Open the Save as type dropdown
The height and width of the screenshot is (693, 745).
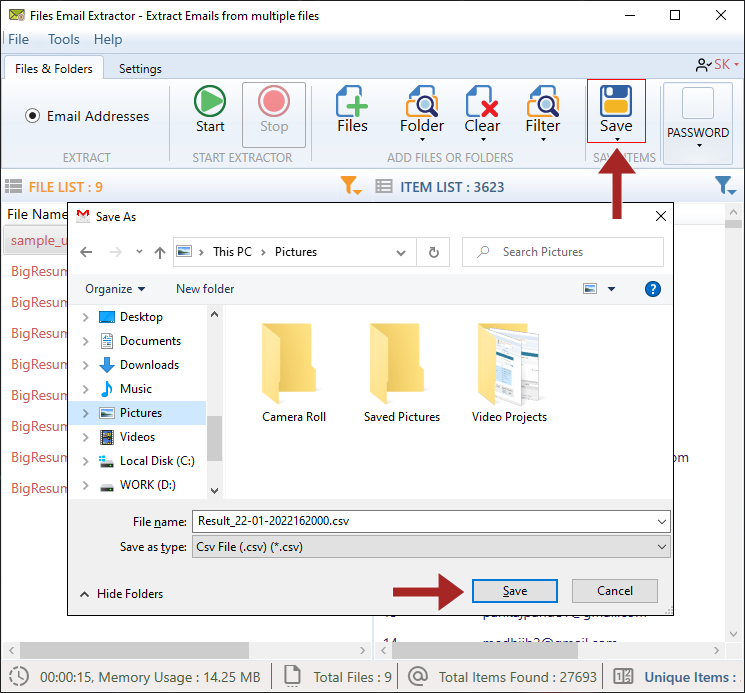[661, 547]
